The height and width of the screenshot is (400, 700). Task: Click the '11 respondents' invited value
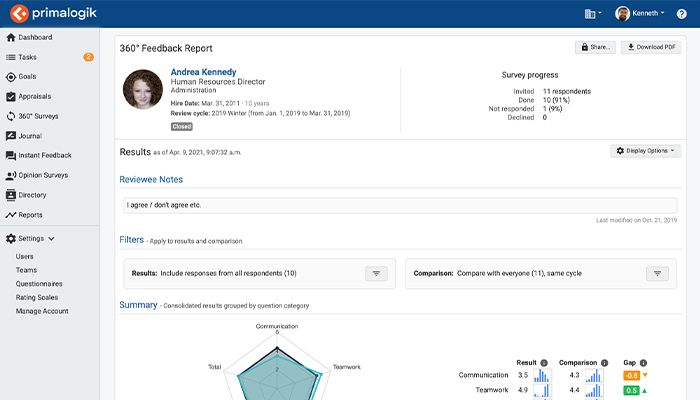[567, 92]
